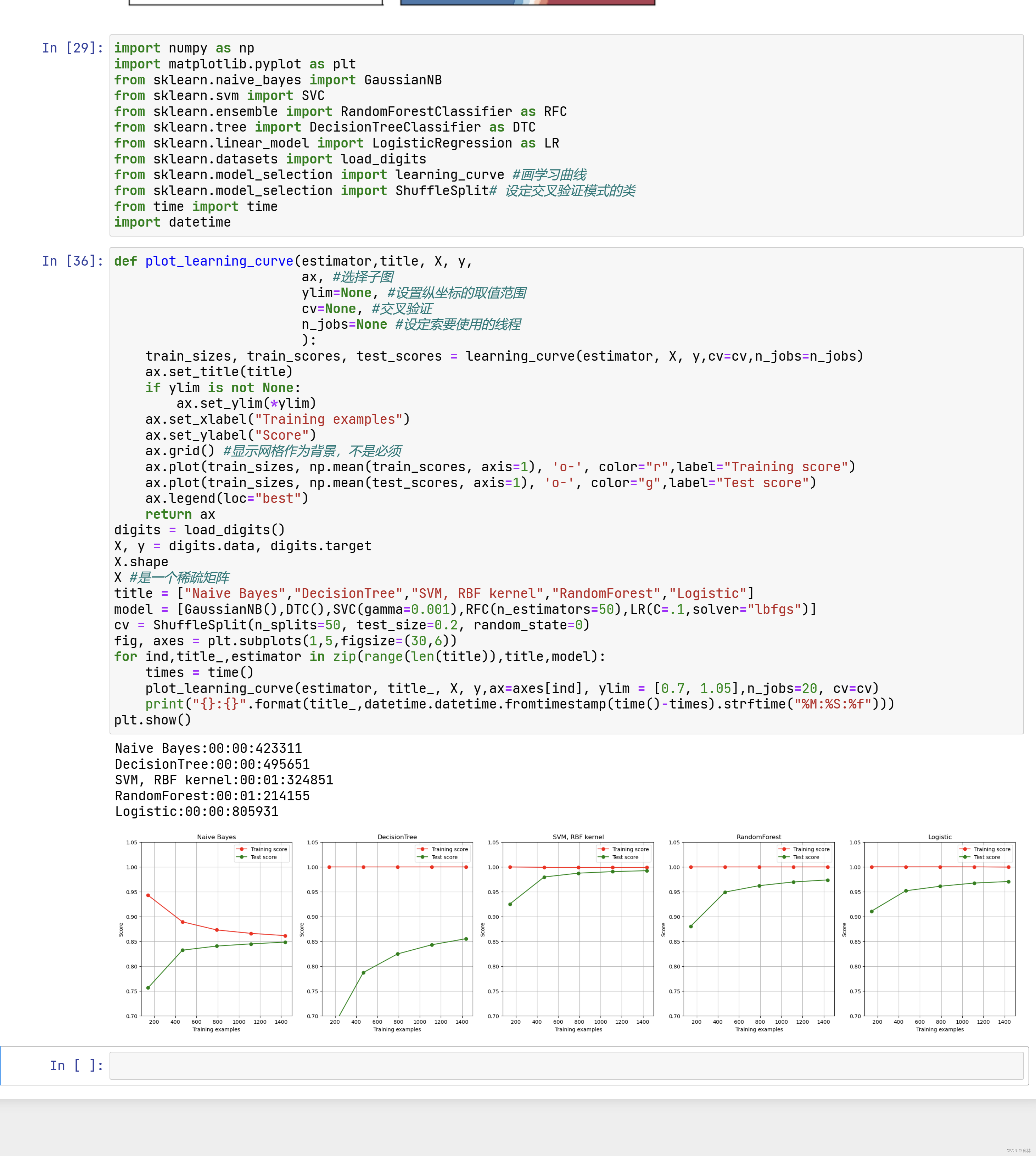Click the title list assignment line

click(x=434, y=593)
